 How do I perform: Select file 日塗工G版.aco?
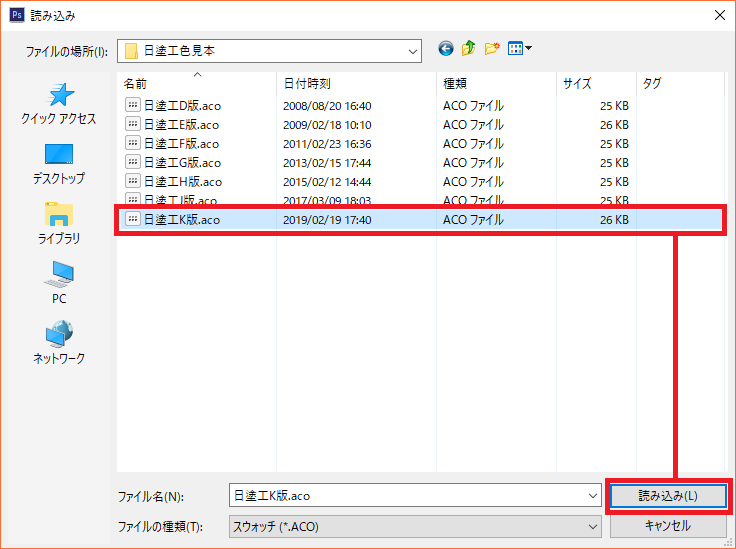[182, 163]
